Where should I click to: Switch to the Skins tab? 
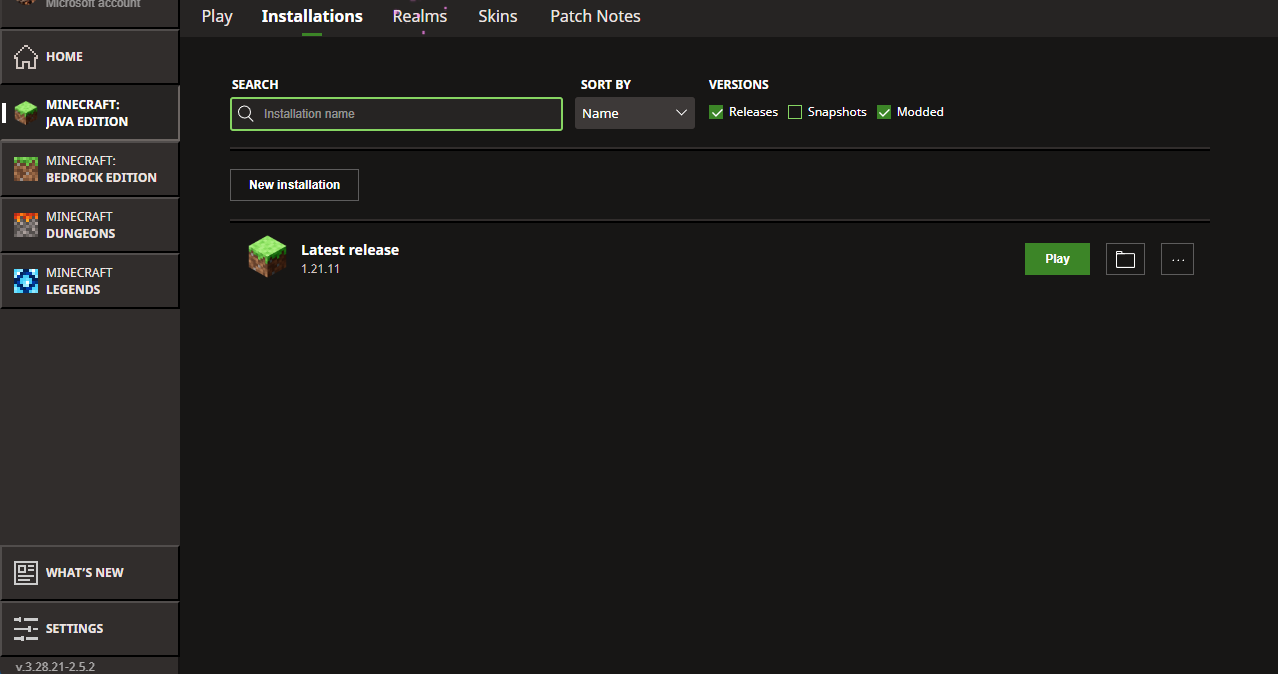[x=498, y=16]
